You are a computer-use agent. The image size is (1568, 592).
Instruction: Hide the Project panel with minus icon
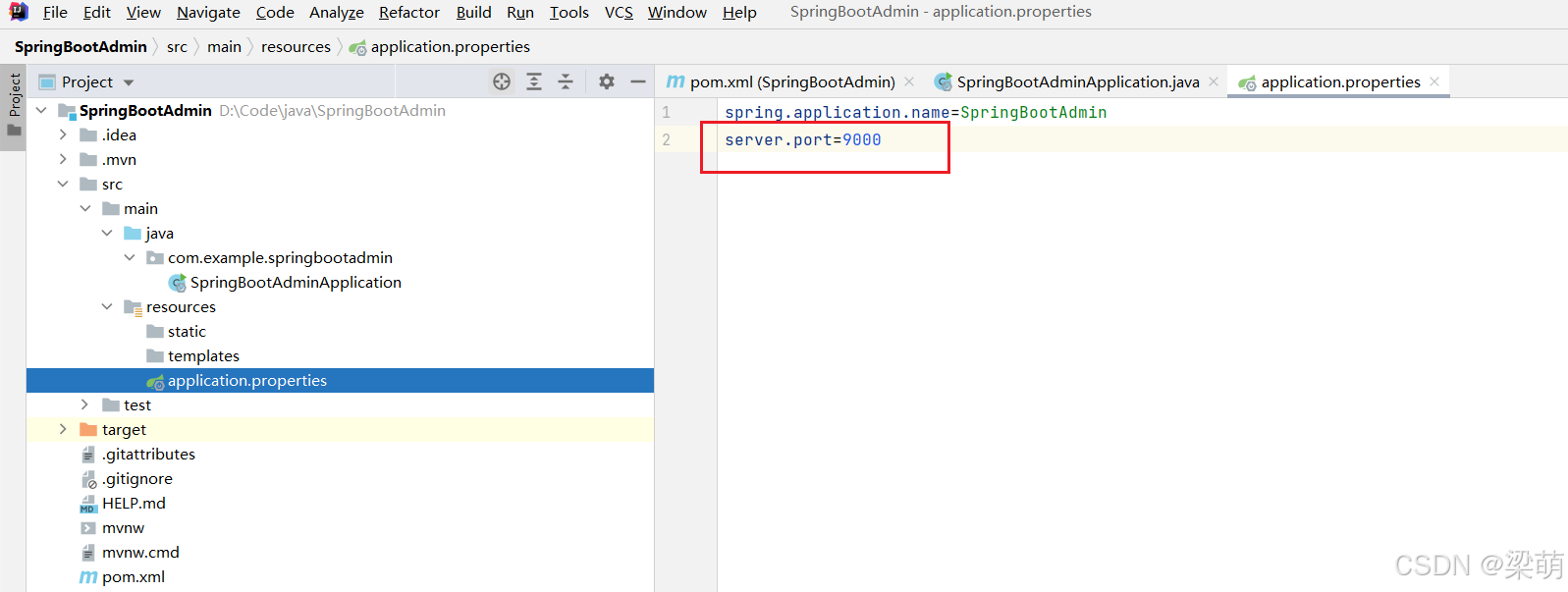(638, 81)
